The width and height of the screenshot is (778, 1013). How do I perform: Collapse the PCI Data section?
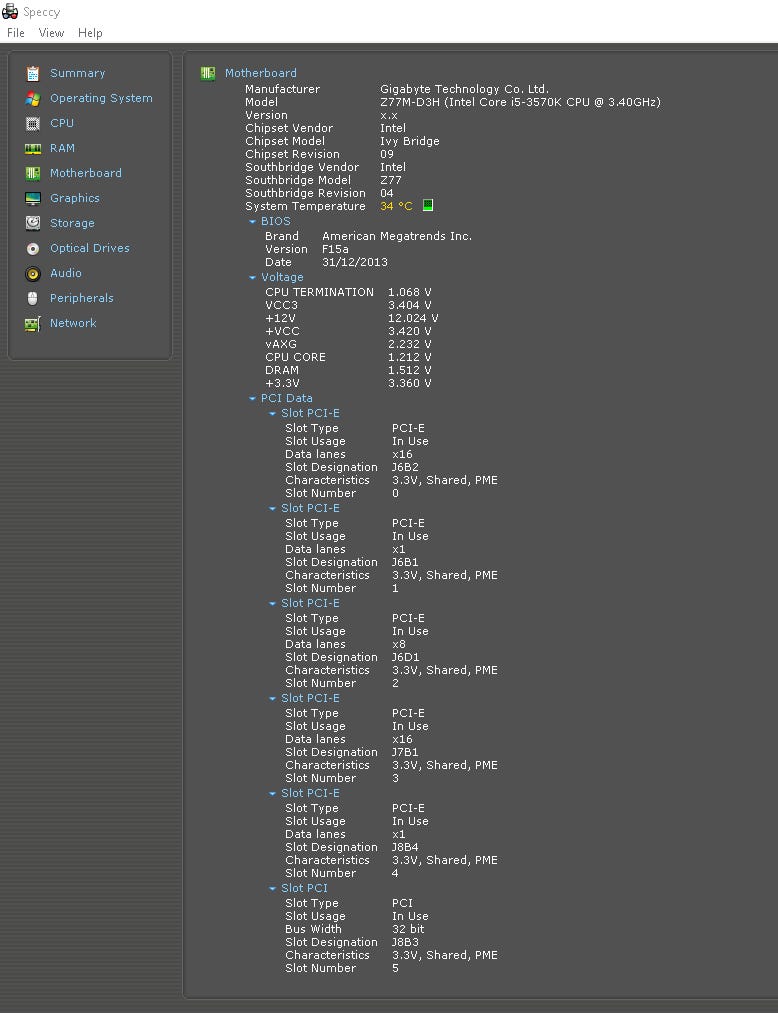coord(253,399)
